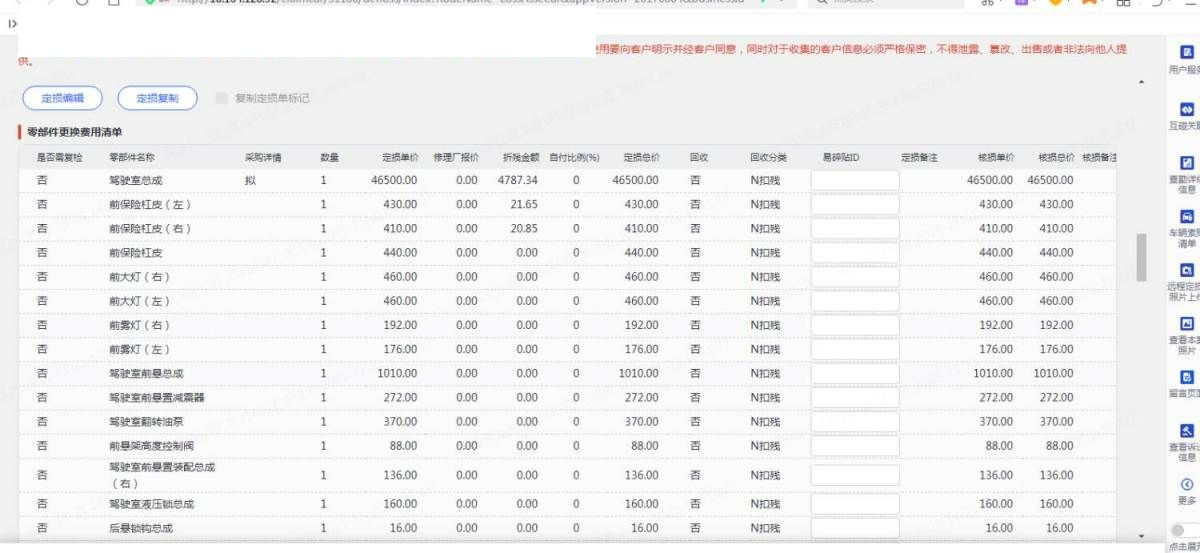The height and width of the screenshot is (553, 1200).
Task: Open the 留言页面 sidebar icon
Action: point(1187,377)
